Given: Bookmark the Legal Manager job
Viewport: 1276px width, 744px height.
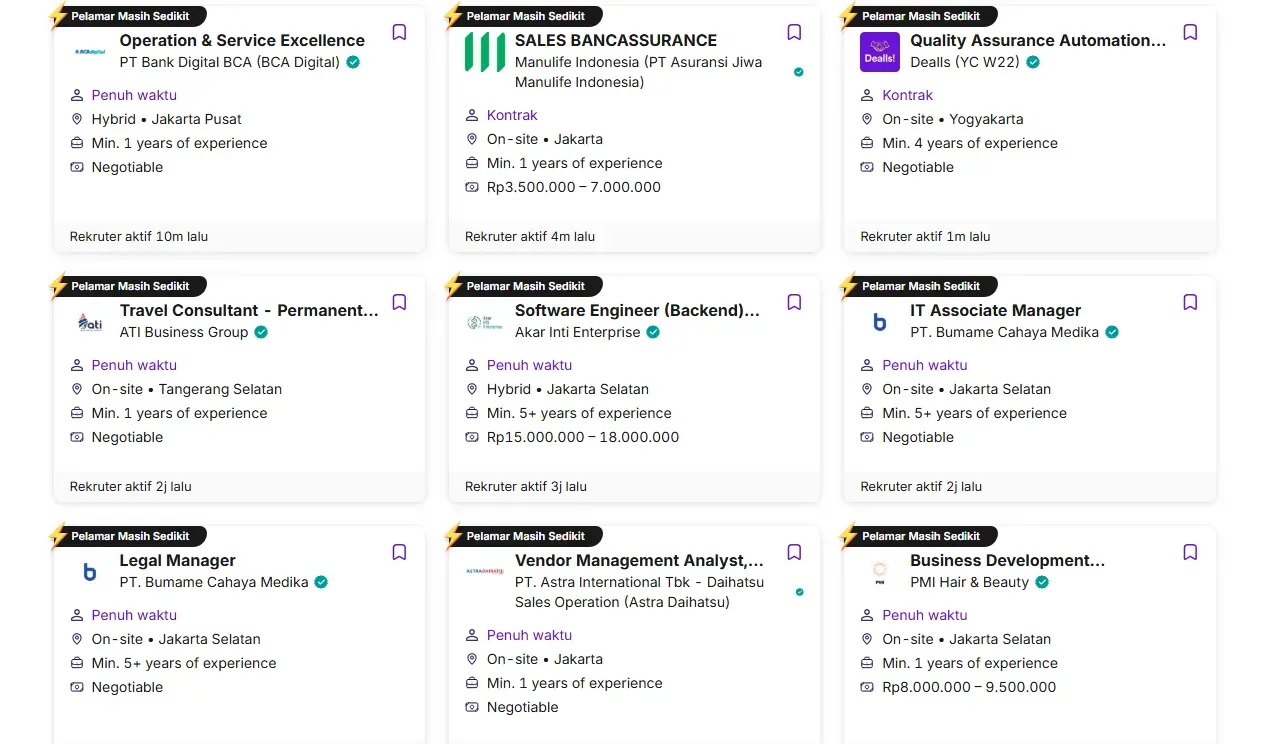Looking at the screenshot, I should point(399,552).
